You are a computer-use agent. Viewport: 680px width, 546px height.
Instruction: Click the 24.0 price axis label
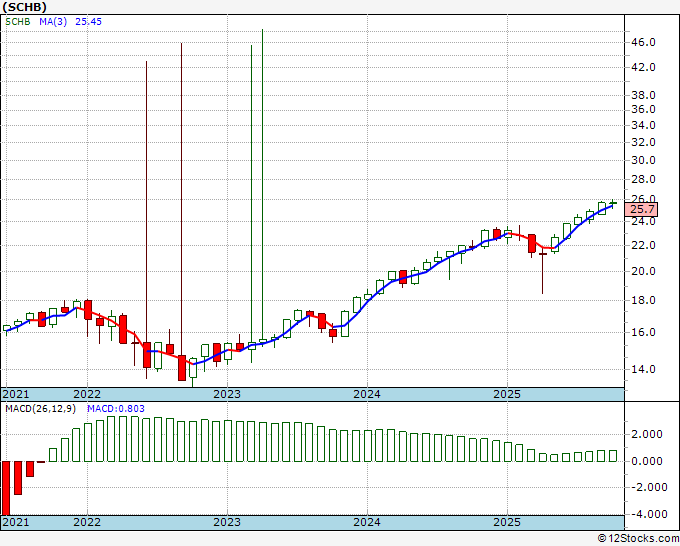643,222
